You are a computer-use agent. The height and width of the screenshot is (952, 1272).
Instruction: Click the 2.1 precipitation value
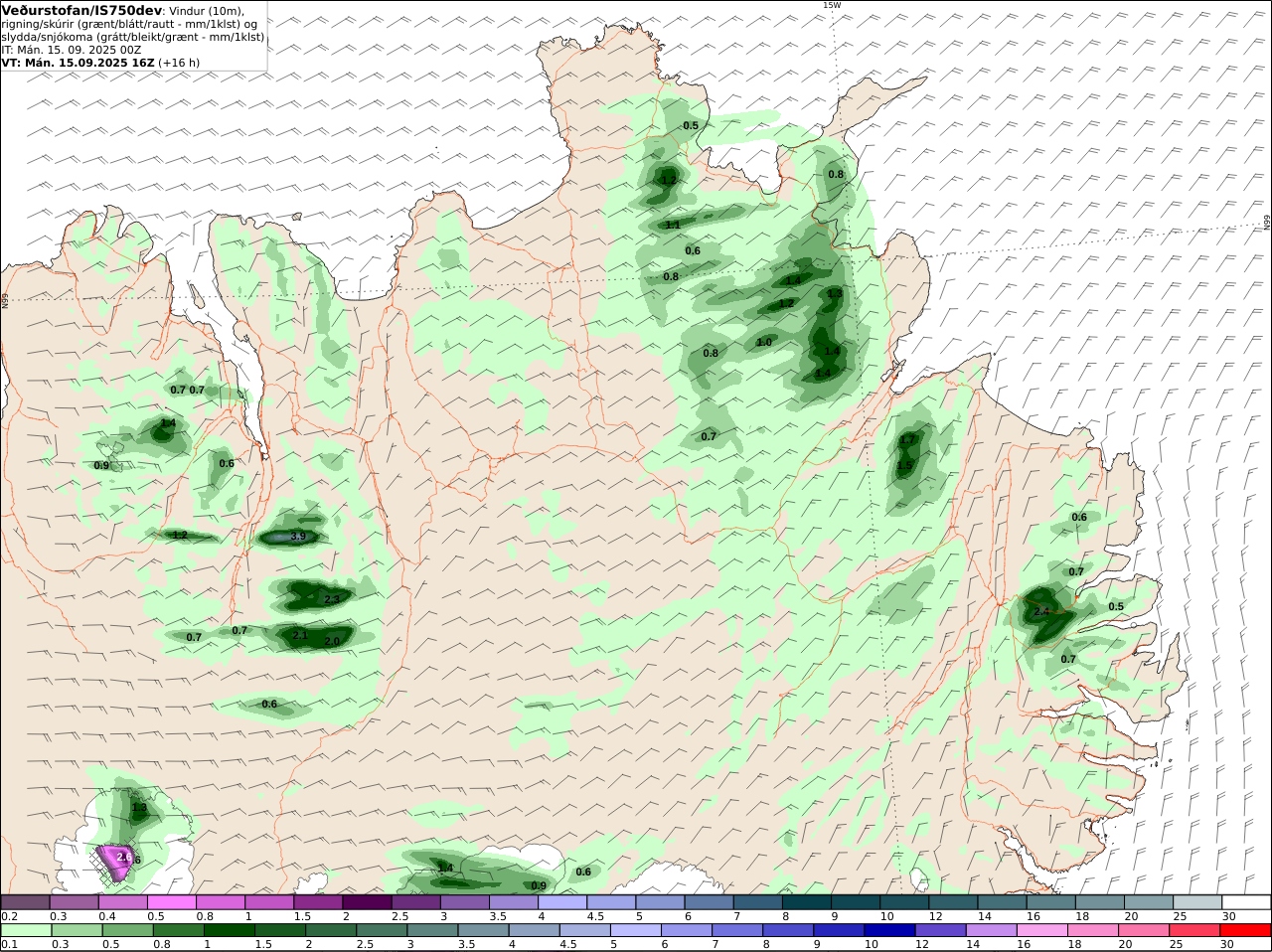tap(300, 635)
